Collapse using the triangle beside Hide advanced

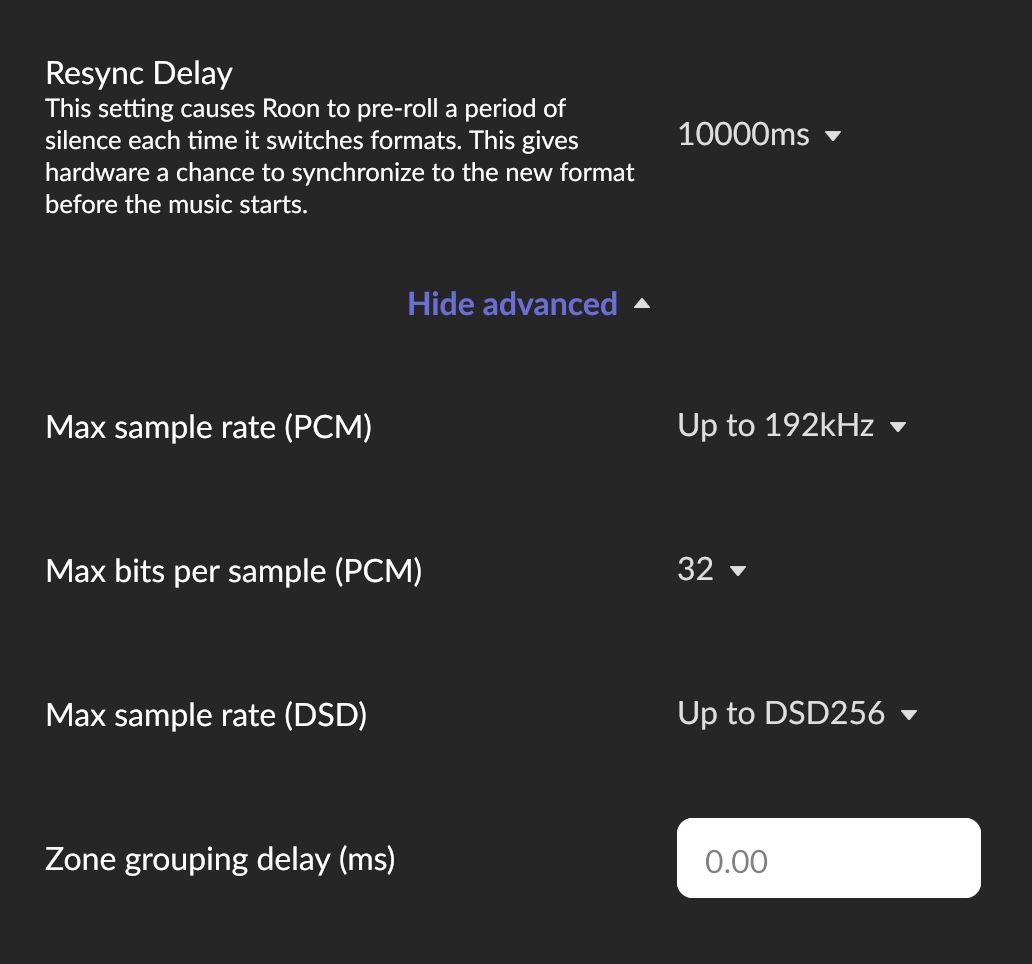(x=642, y=304)
